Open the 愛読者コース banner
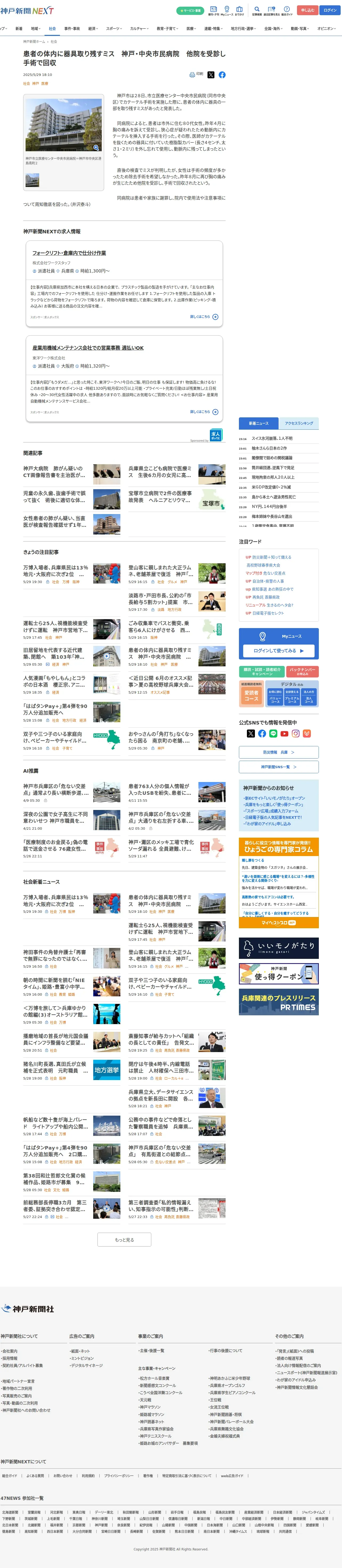Viewport: 342px width, 1568px height. [x=251, y=693]
